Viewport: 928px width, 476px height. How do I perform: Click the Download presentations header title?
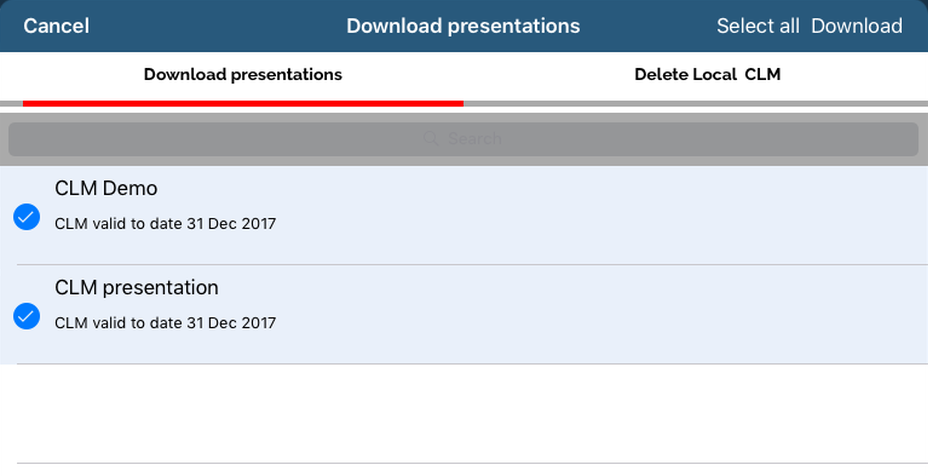pos(463,26)
